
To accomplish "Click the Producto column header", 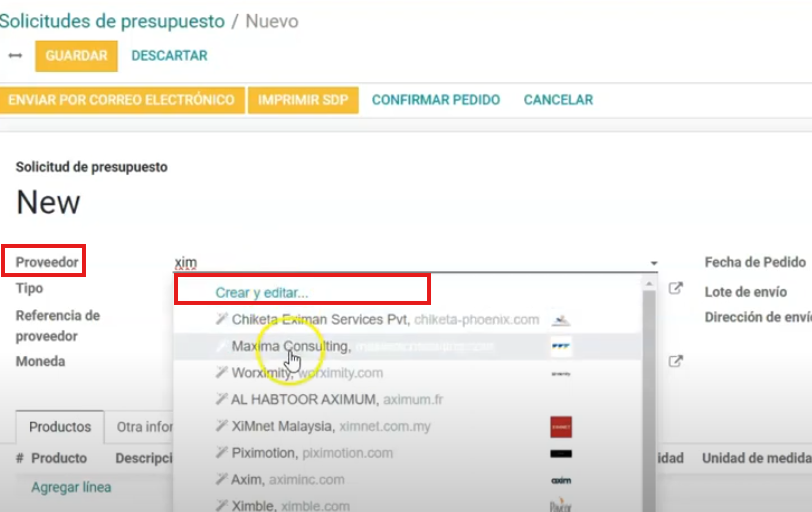I will point(59,458).
